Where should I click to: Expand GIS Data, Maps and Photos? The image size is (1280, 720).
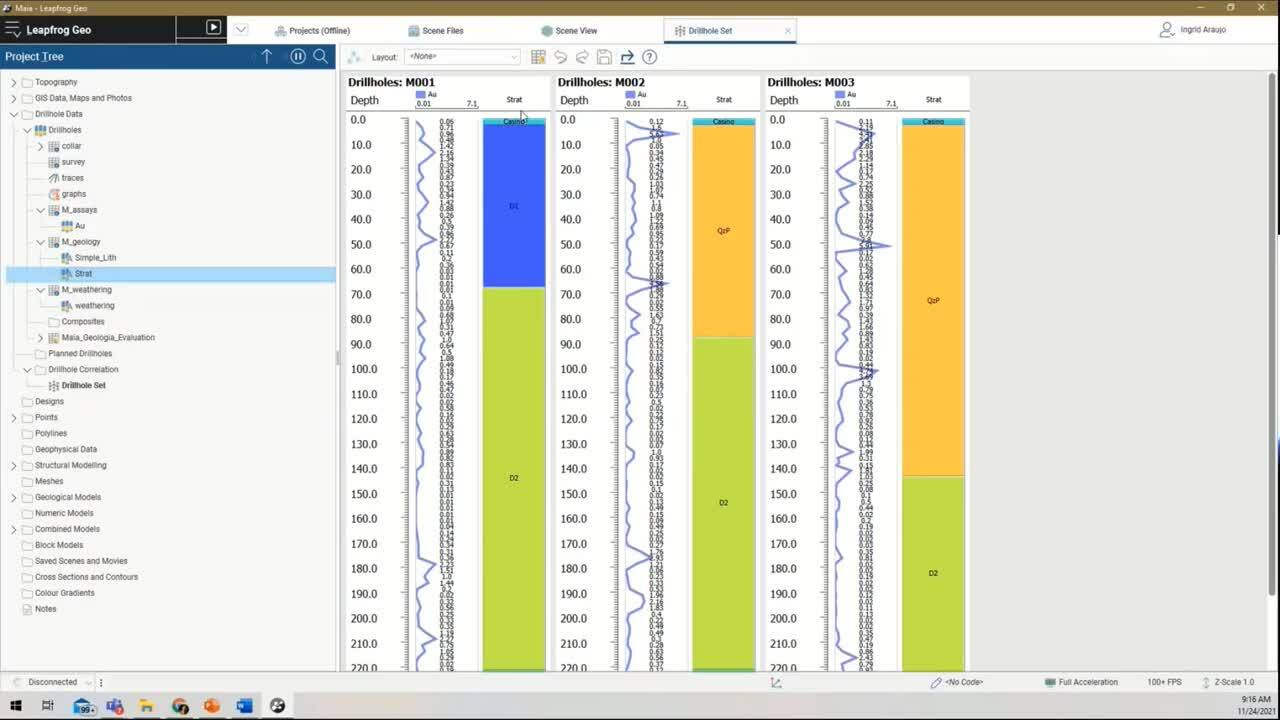(x=14, y=98)
